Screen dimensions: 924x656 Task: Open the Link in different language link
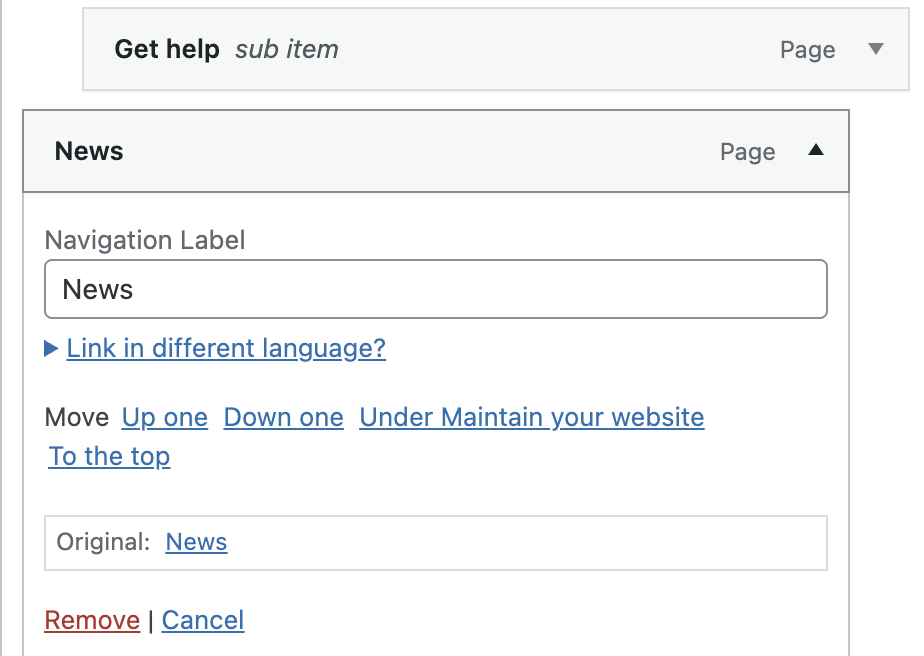tap(226, 348)
